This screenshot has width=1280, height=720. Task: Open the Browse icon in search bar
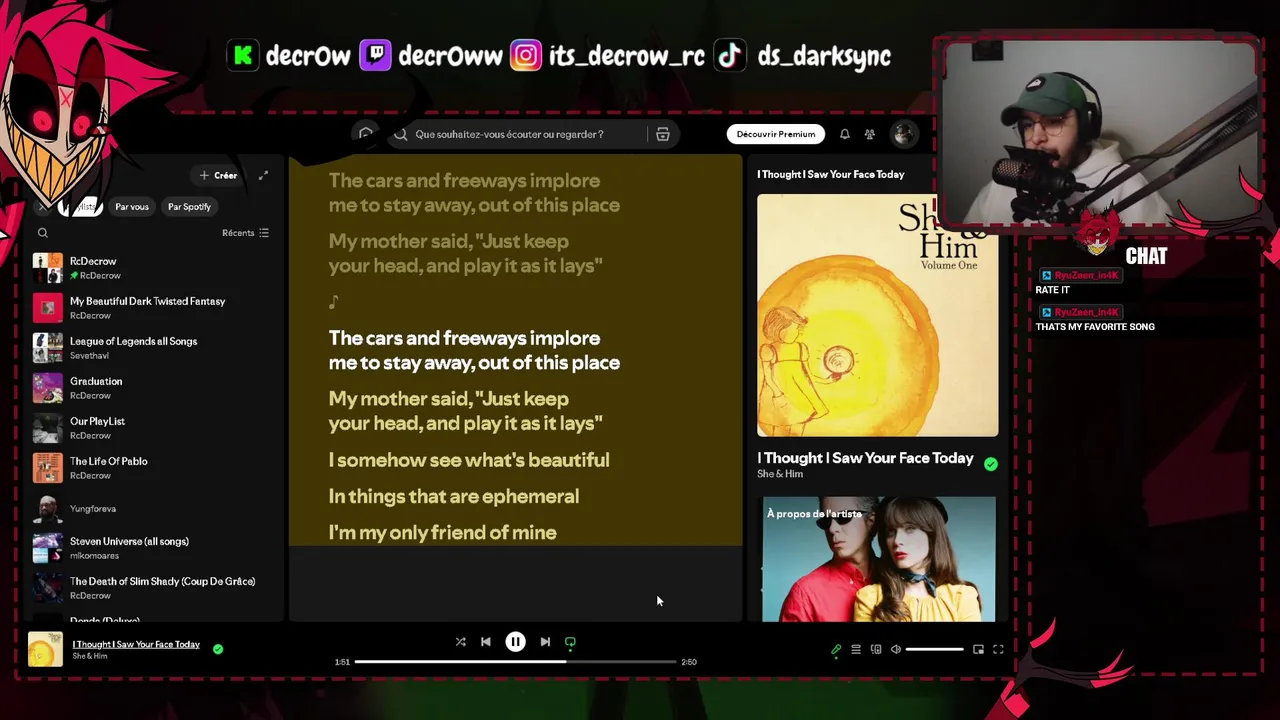tap(662, 134)
